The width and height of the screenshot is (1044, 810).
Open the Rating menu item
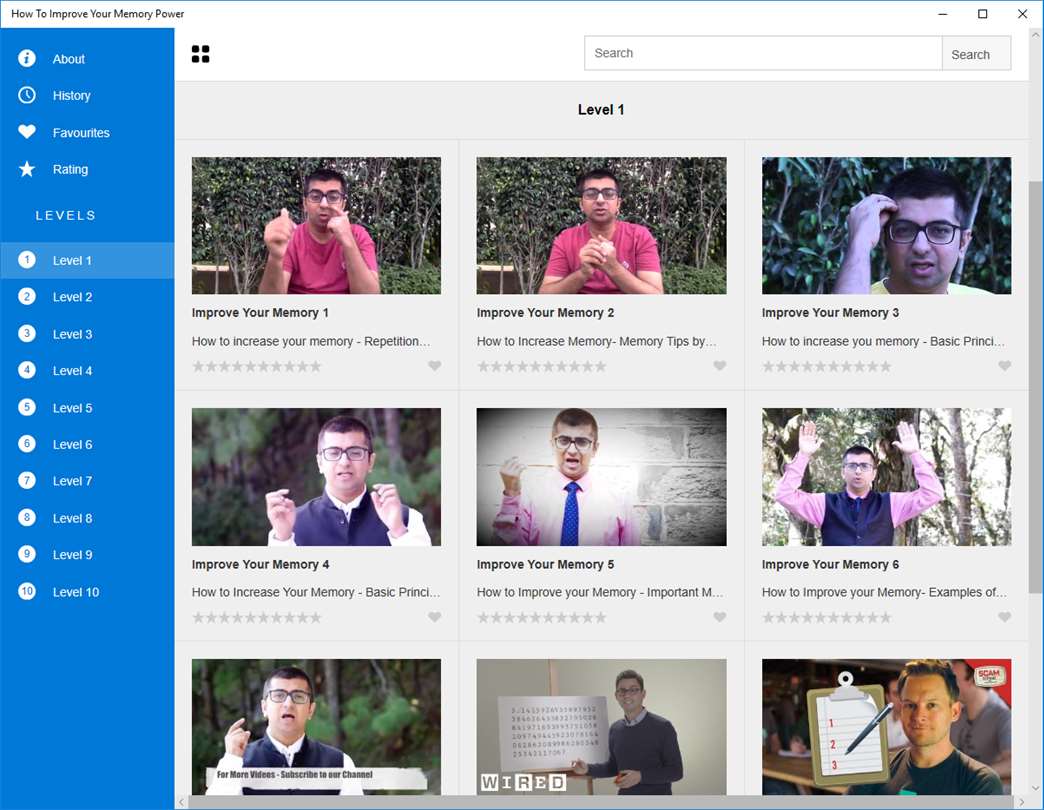pyautogui.click(x=87, y=169)
